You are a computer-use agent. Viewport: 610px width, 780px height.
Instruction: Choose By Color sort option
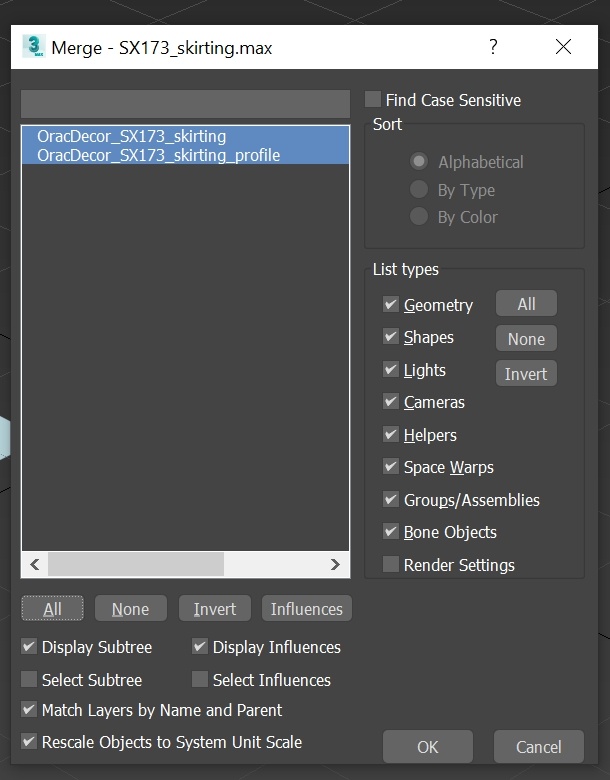(419, 216)
